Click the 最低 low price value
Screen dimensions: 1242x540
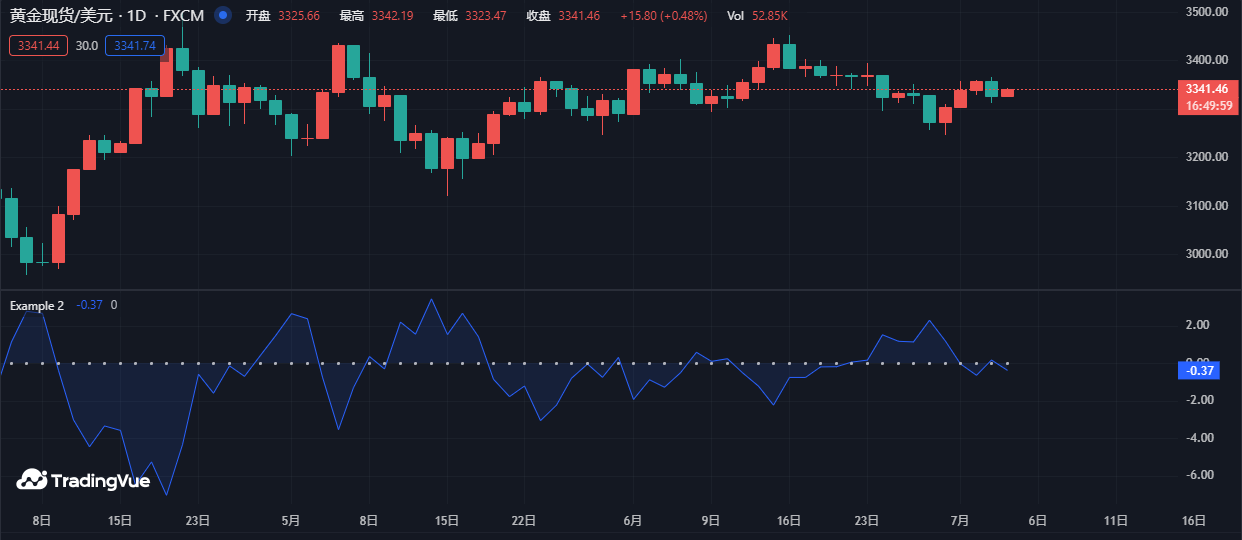tap(485, 16)
